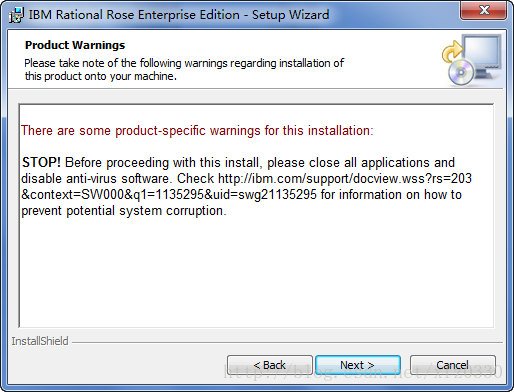
Task: Close the Setup Wizard window
Action: (x=484, y=10)
